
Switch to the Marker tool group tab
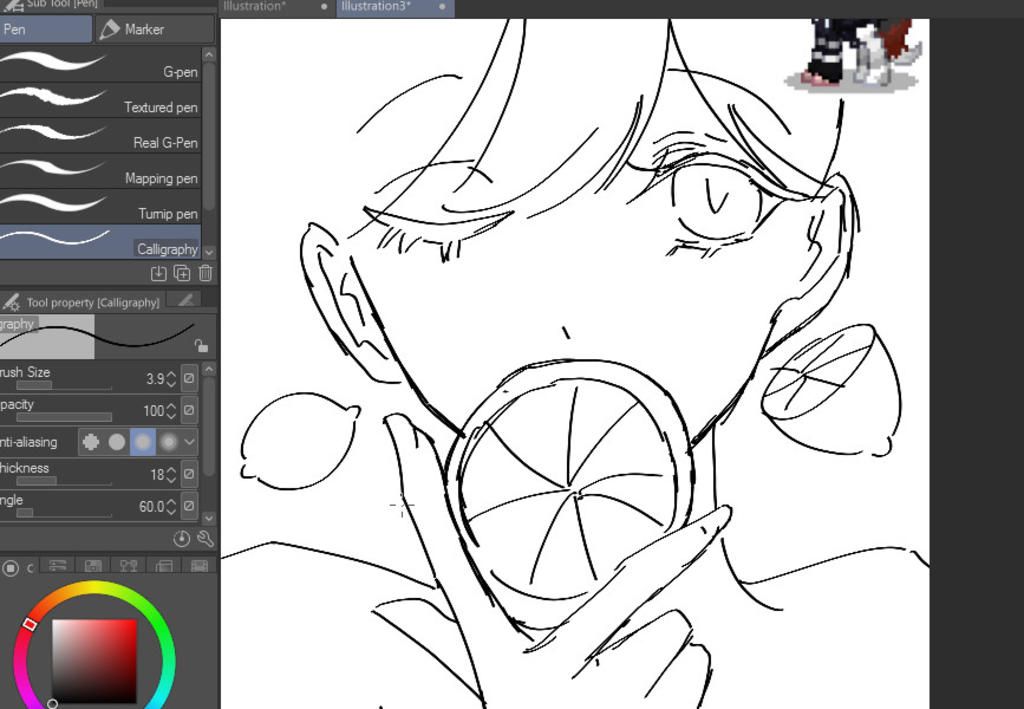[x=155, y=29]
